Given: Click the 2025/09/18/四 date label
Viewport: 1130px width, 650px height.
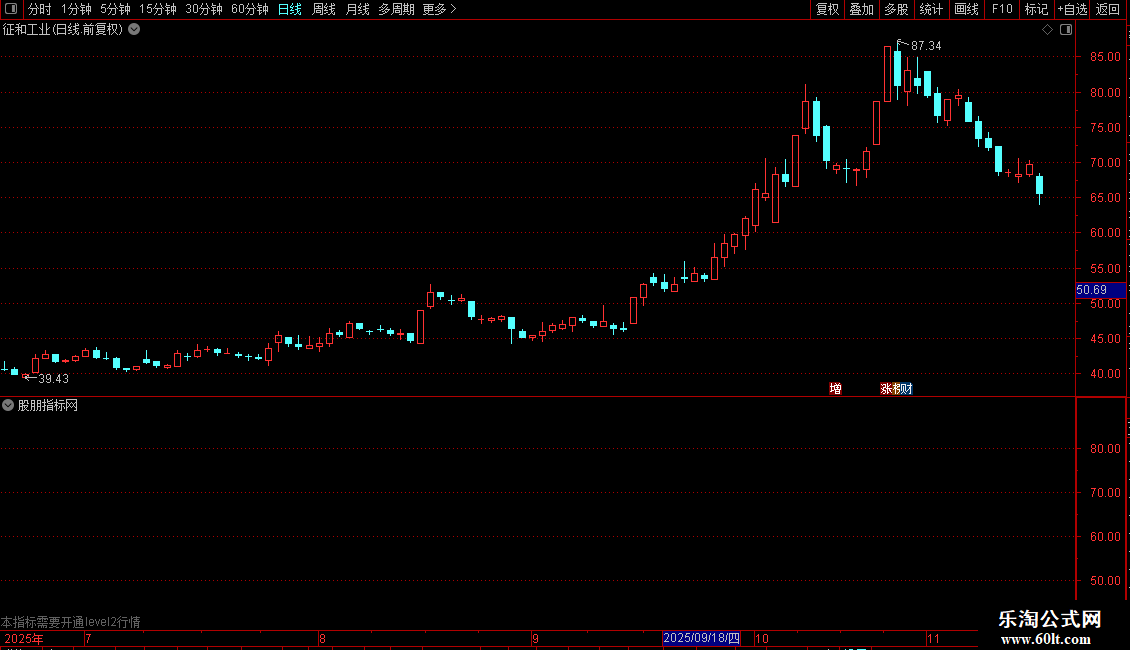Looking at the screenshot, I should (x=701, y=638).
